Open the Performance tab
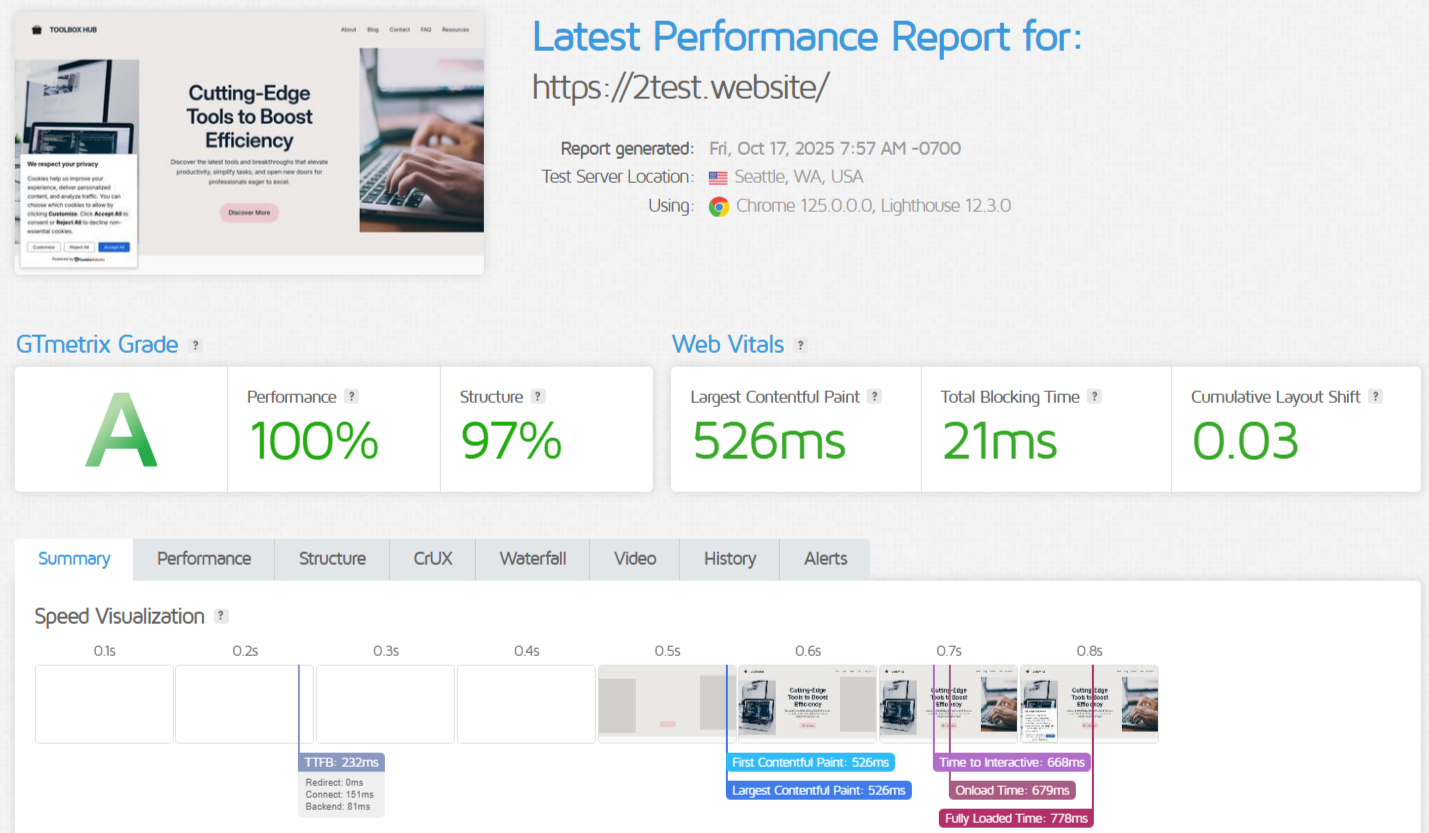Viewport: 1429px width, 833px height. [x=204, y=559]
